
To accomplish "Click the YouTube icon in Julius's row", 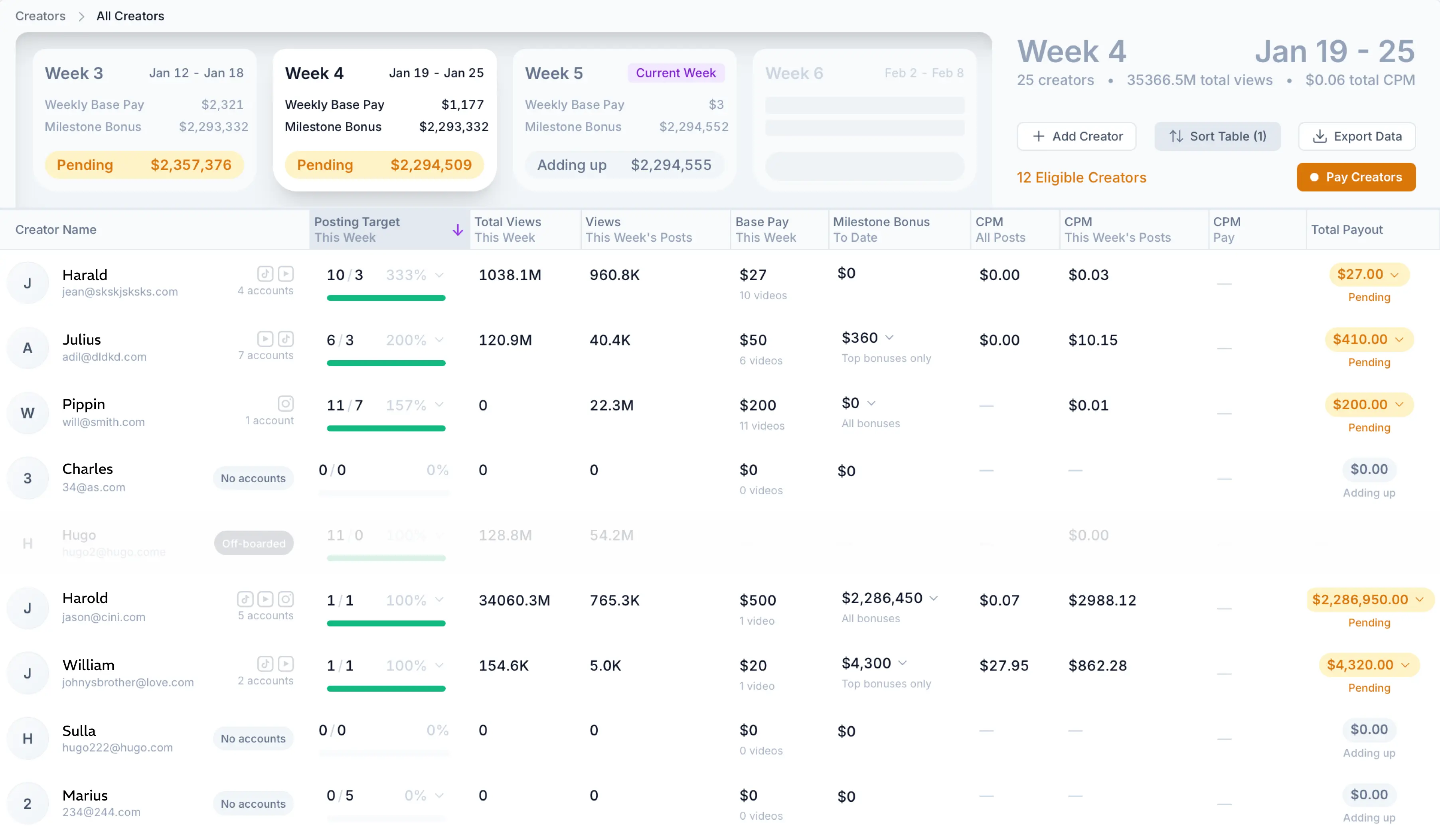I will (x=265, y=339).
